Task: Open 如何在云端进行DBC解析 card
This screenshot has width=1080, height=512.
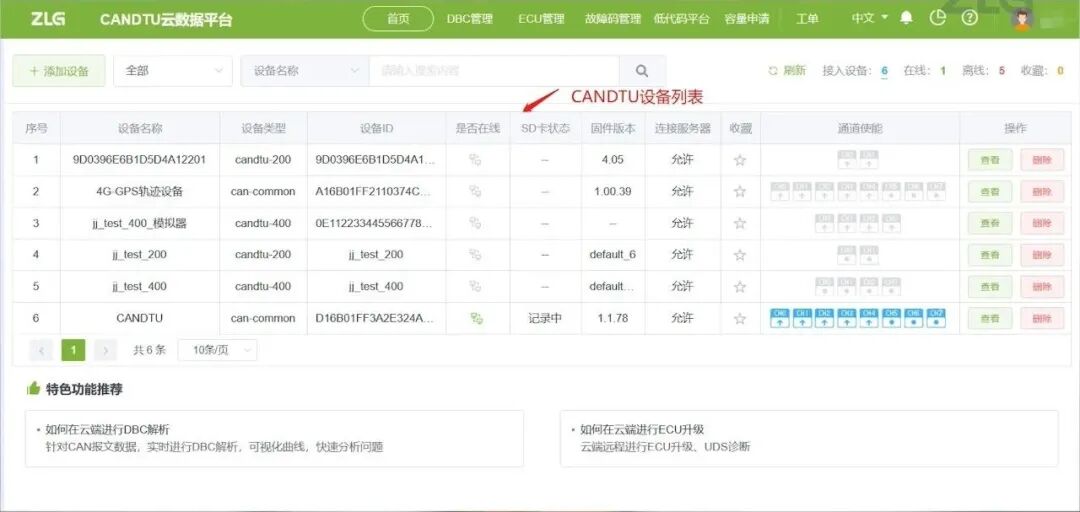Action: point(274,438)
